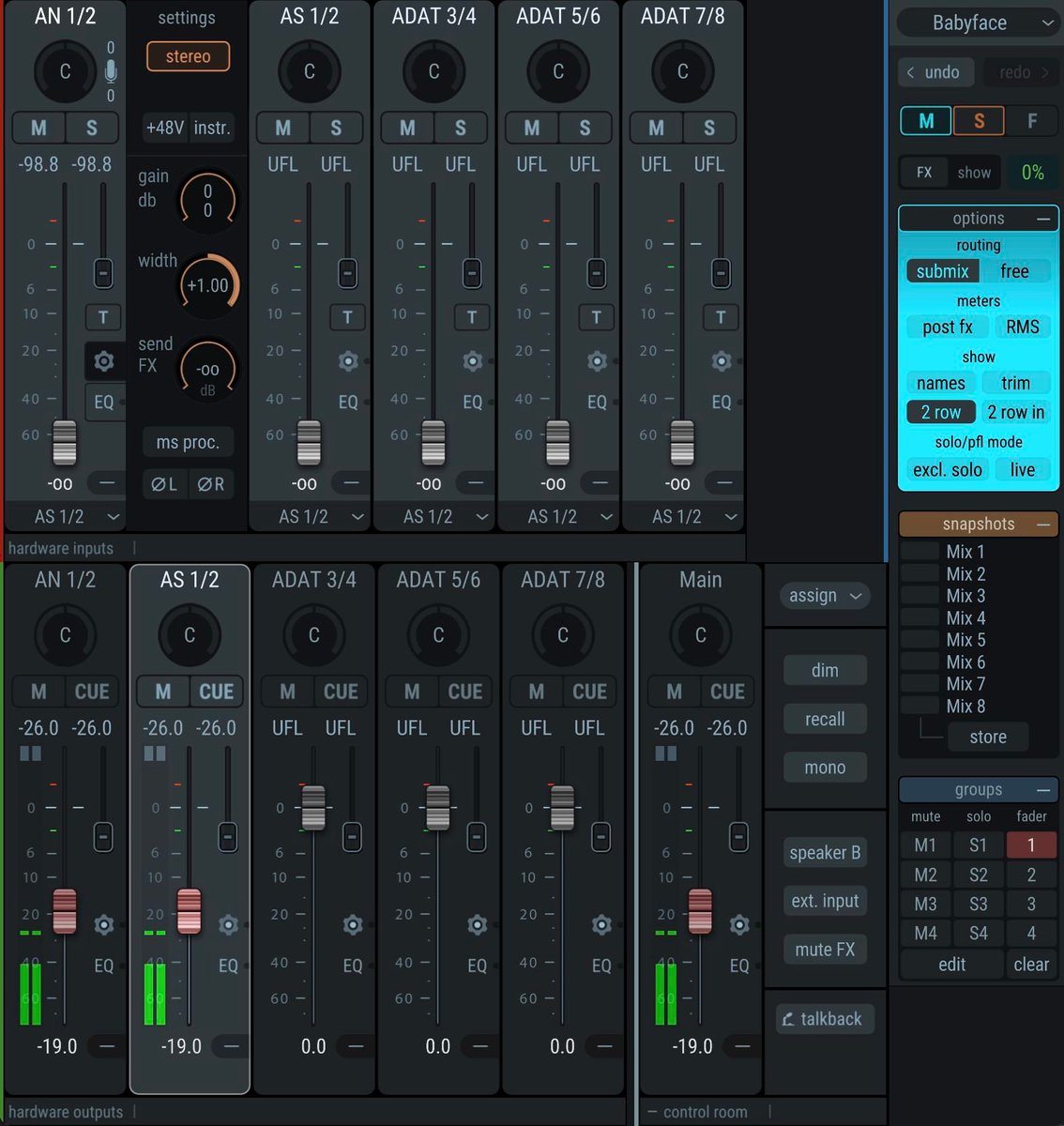The height and width of the screenshot is (1126, 1064).
Task: Click the gain db knob in settings
Action: pos(208,201)
